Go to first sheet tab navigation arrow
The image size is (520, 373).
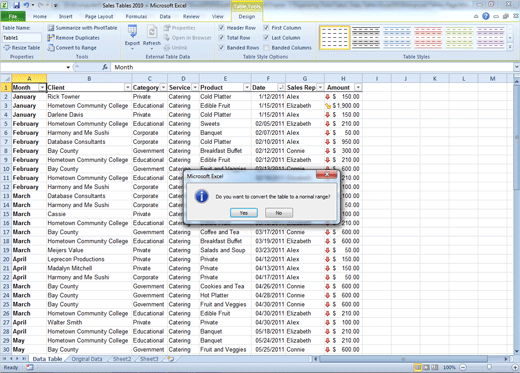[5, 359]
